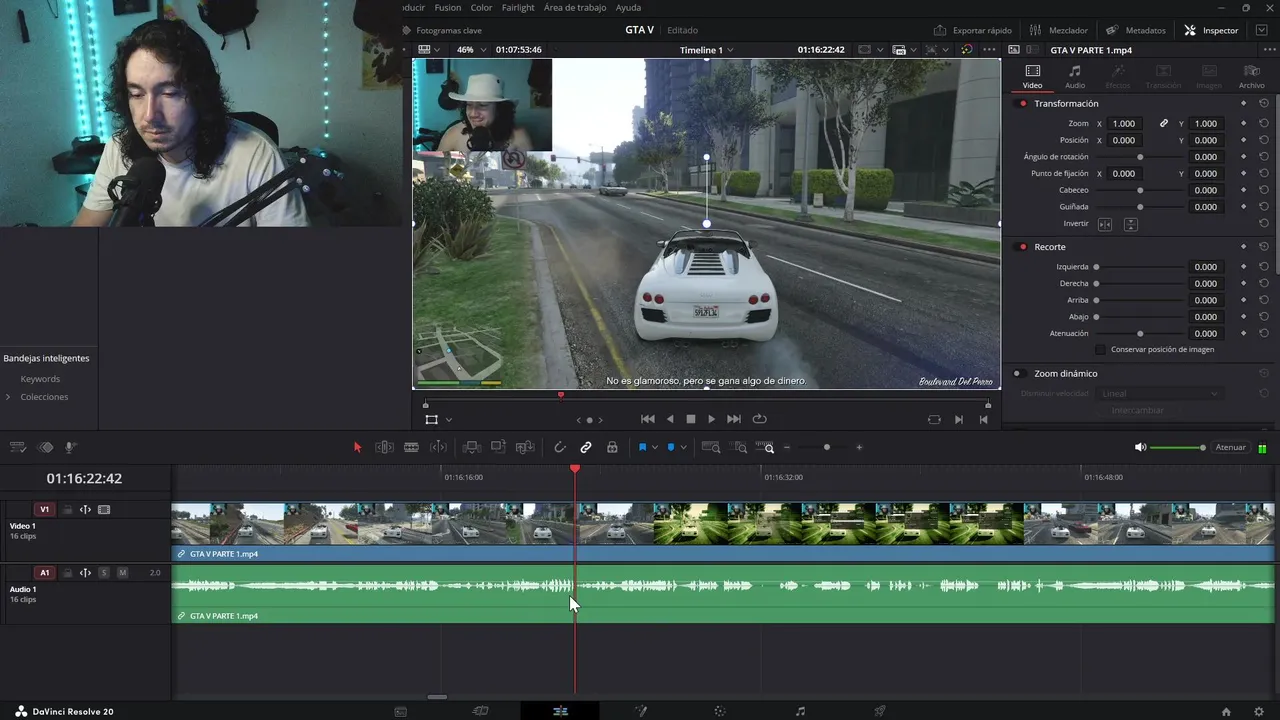Open the Fotogramas clave panel
Image resolution: width=1280 pixels, height=720 pixels.
pyautogui.click(x=441, y=30)
